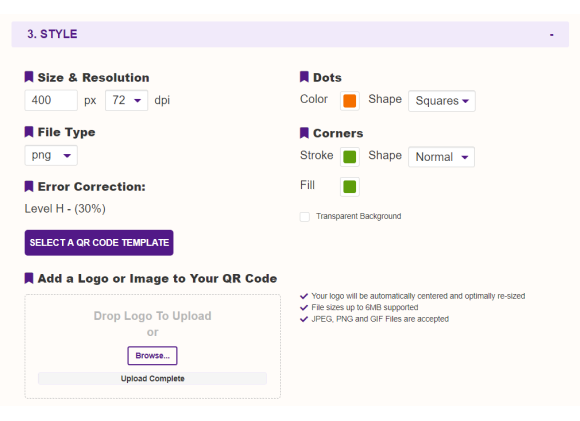Click the Browse button to upload logo
The image size is (580, 421).
(x=152, y=356)
